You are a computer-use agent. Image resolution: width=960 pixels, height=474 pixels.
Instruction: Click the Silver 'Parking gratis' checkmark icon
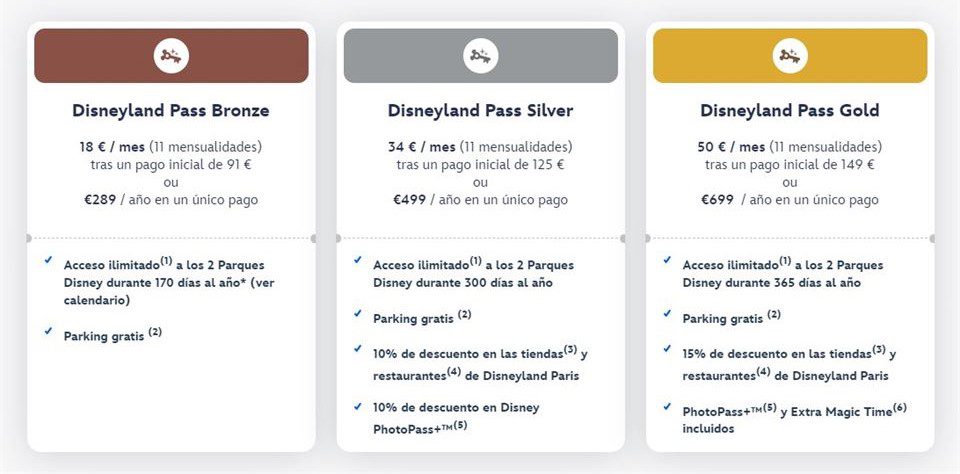[358, 313]
